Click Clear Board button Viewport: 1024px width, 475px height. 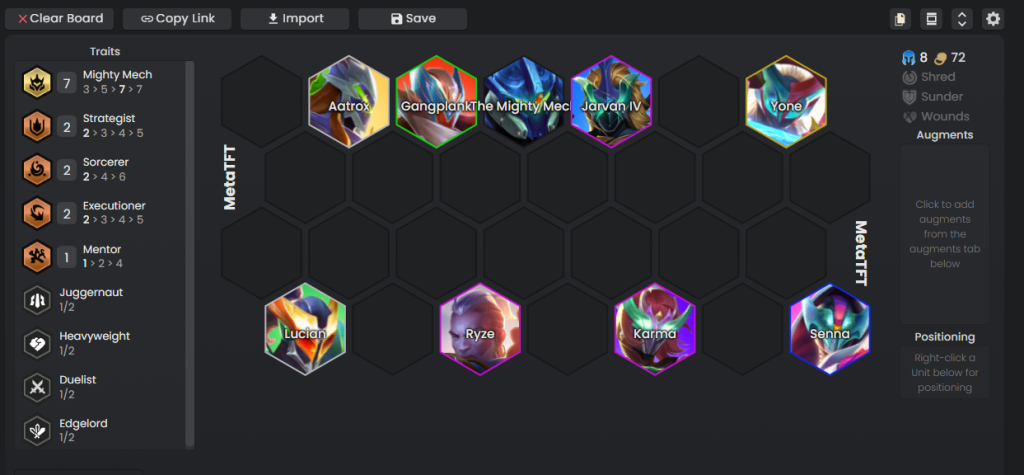59,19
